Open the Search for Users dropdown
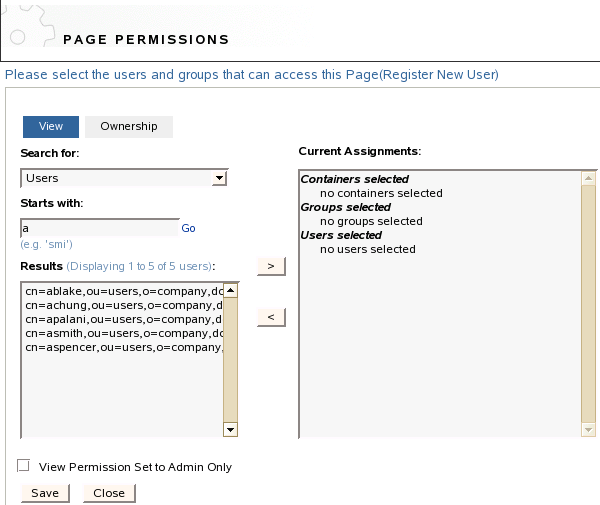600x505 pixels. (124, 178)
